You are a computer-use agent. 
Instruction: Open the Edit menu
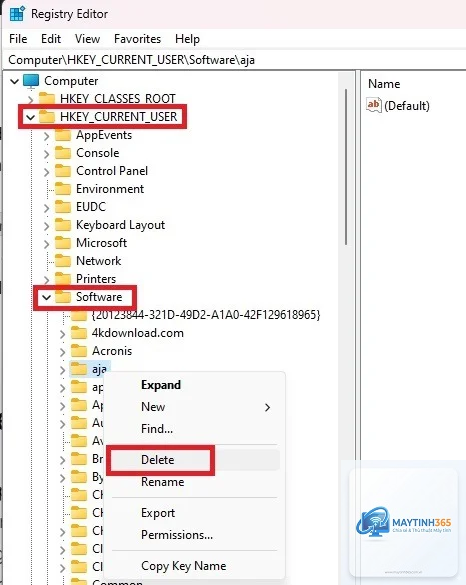(x=51, y=39)
